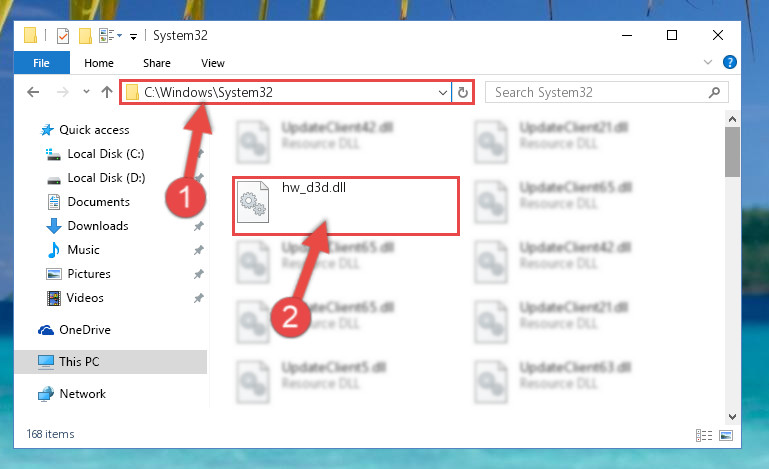Viewport: 769px width, 469px height.
Task: Select the hw_d3d.dll file
Action: 346,206
